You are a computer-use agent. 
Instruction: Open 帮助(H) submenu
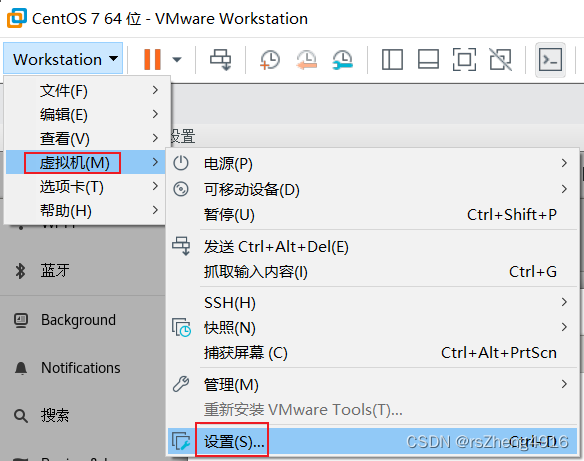[x=85, y=210]
